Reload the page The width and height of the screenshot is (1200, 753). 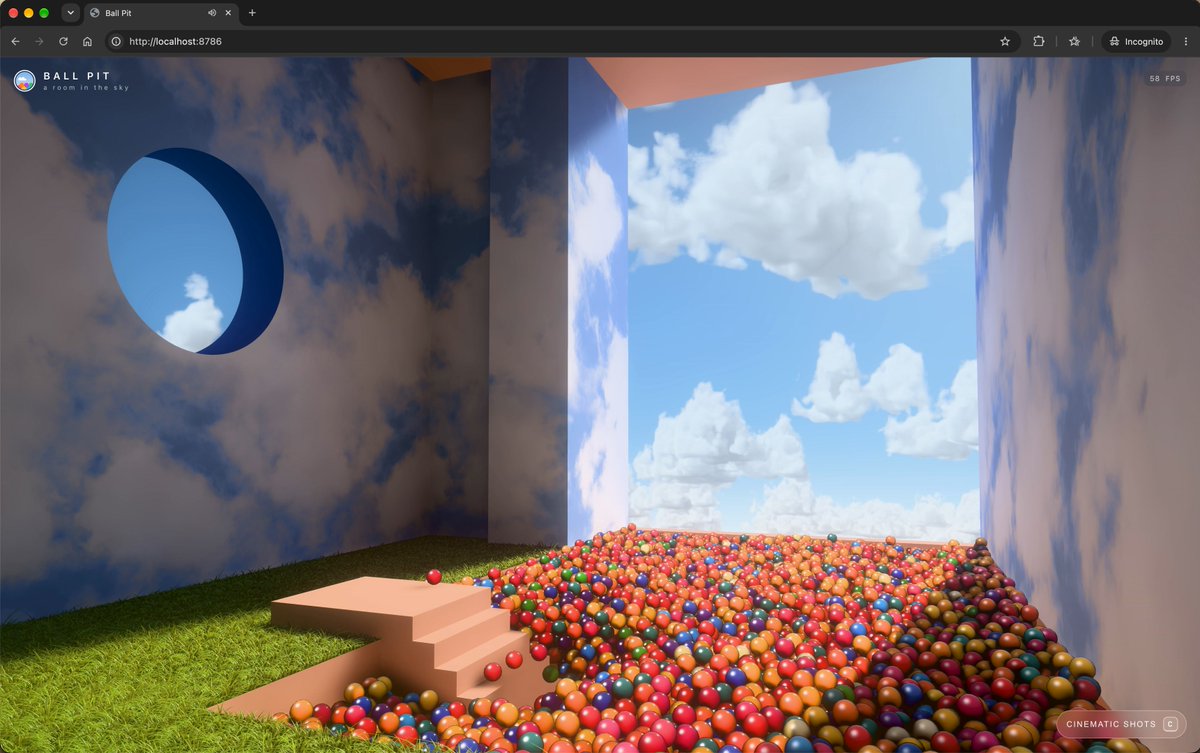(63, 41)
